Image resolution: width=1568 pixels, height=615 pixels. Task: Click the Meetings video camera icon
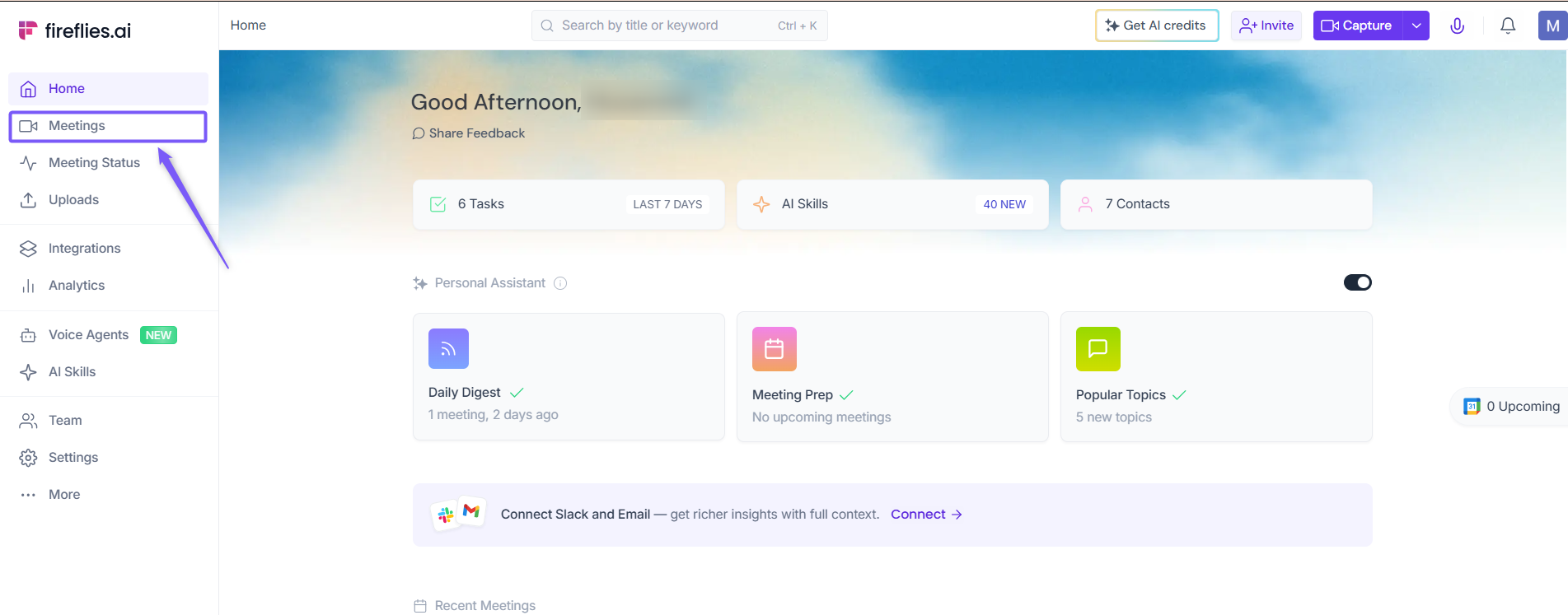click(x=28, y=126)
